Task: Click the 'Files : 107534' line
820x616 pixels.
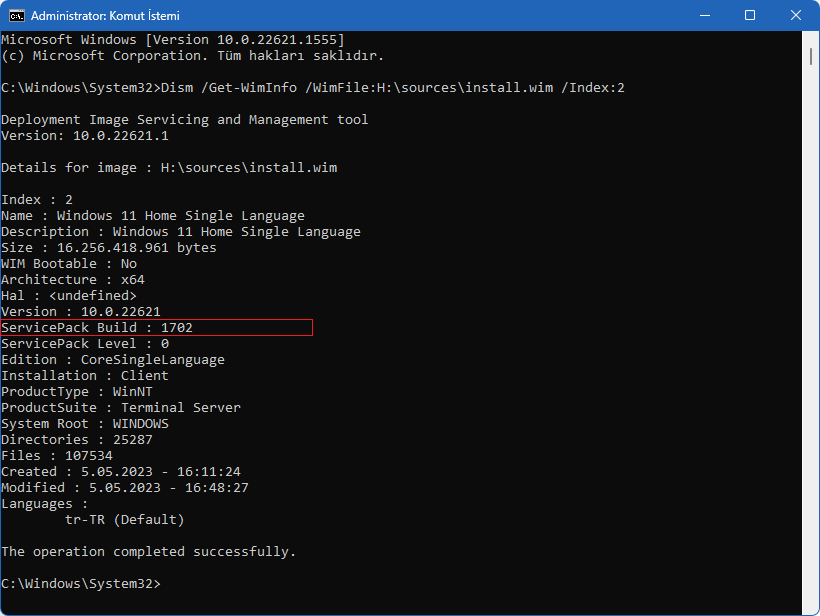Action: click(57, 456)
